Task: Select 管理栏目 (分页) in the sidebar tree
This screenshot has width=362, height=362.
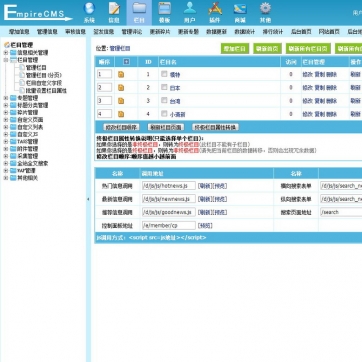Action: 44,75
